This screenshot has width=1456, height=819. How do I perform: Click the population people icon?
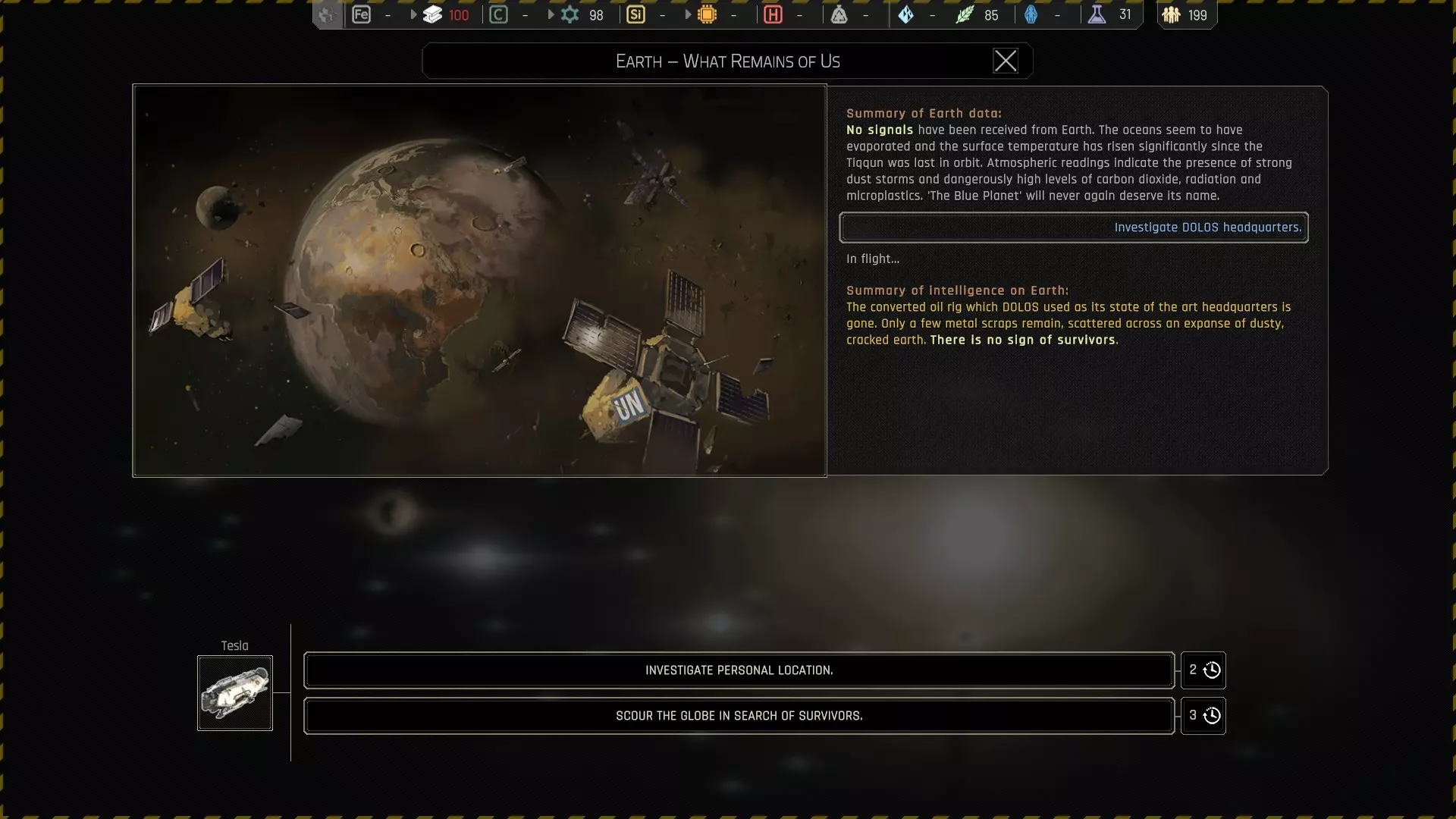pos(1171,14)
